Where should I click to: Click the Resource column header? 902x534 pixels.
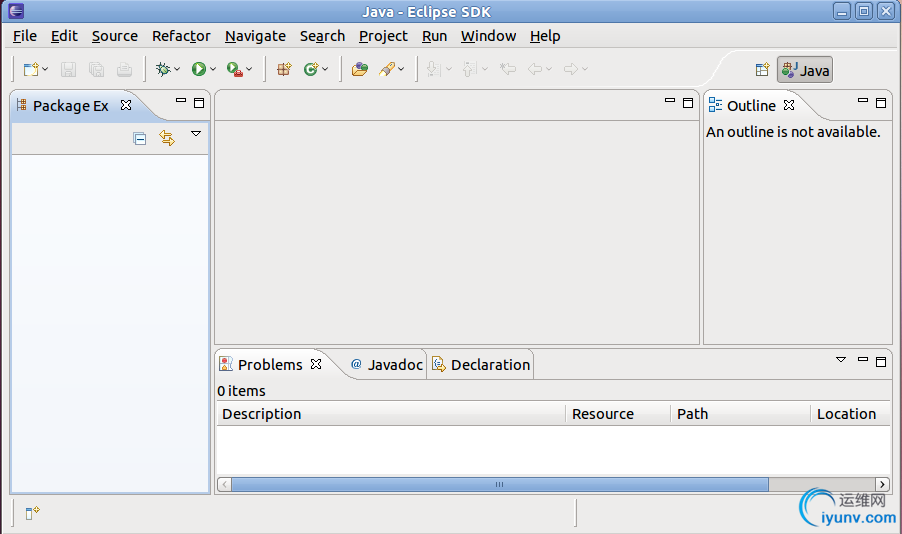point(618,414)
